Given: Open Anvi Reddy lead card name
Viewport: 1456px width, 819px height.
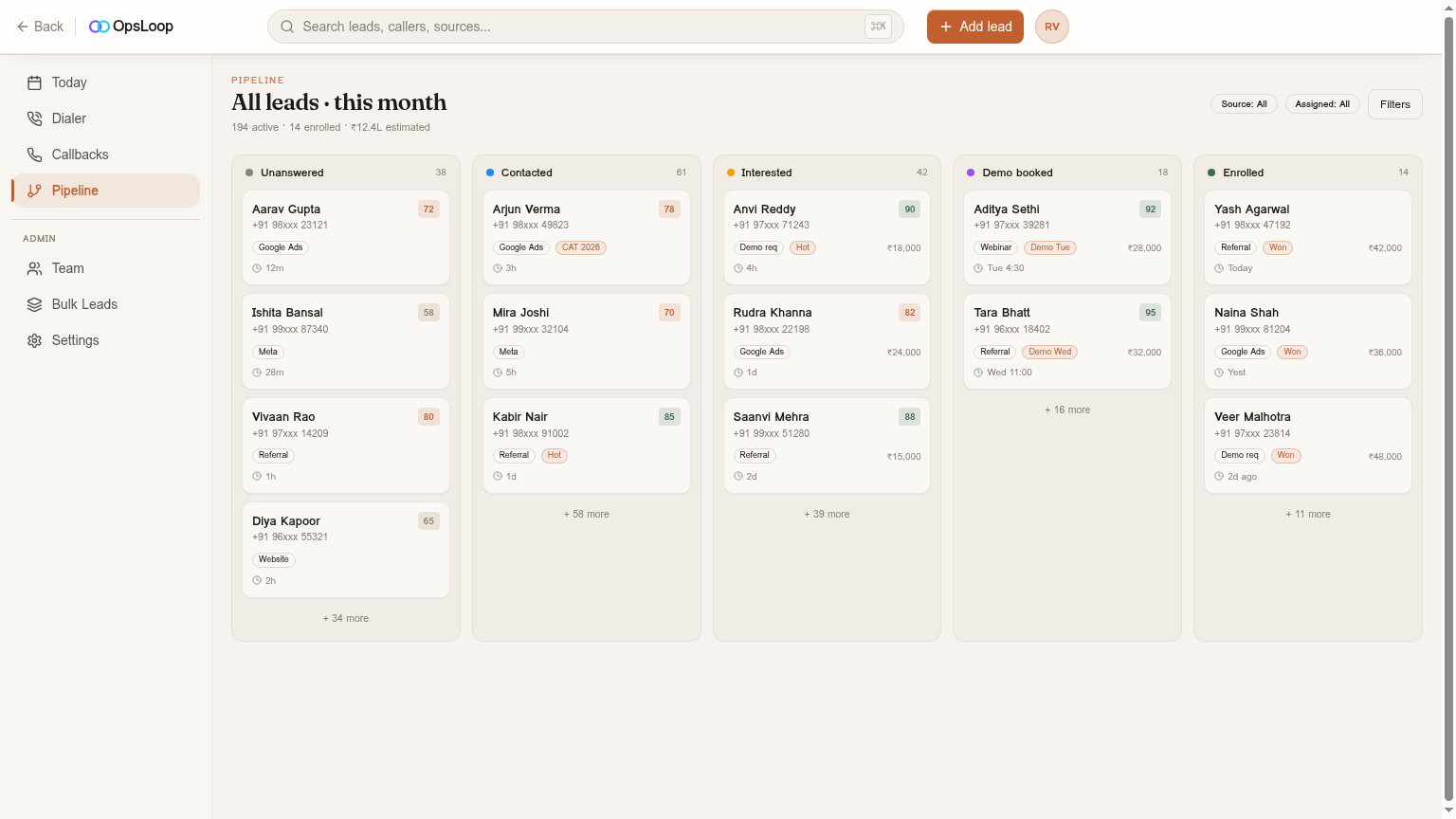Looking at the screenshot, I should point(764,209).
